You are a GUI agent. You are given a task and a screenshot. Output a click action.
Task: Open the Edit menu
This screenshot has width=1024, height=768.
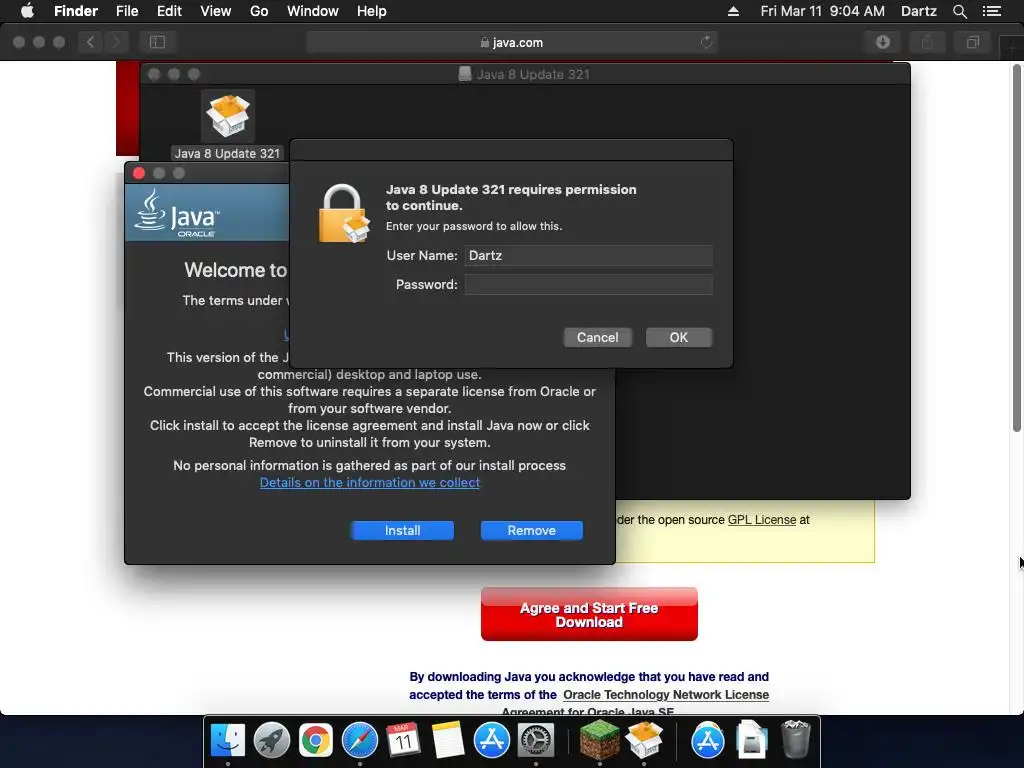[x=169, y=11]
